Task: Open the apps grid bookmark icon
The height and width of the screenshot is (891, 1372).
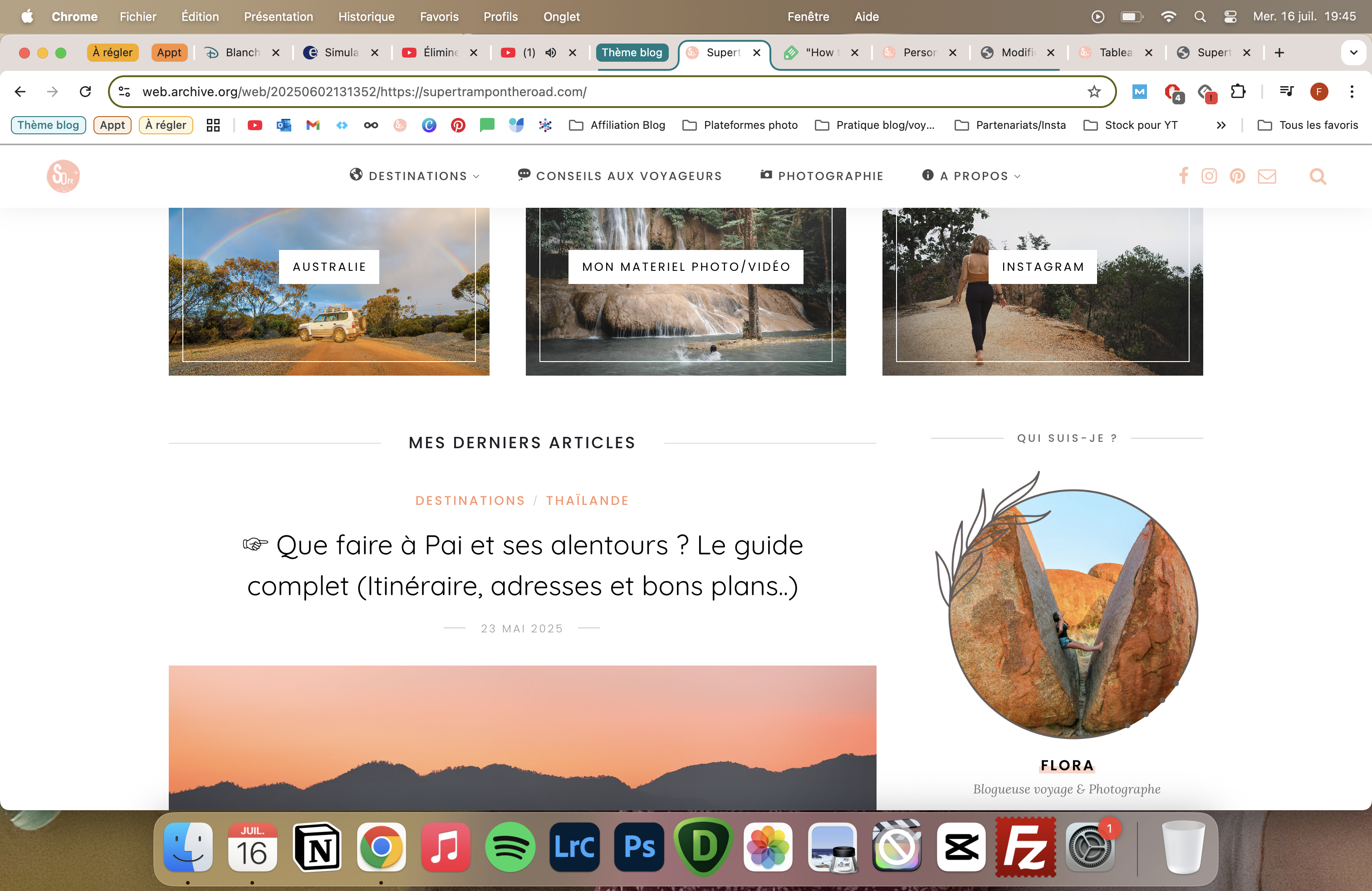Action: pyautogui.click(x=213, y=125)
